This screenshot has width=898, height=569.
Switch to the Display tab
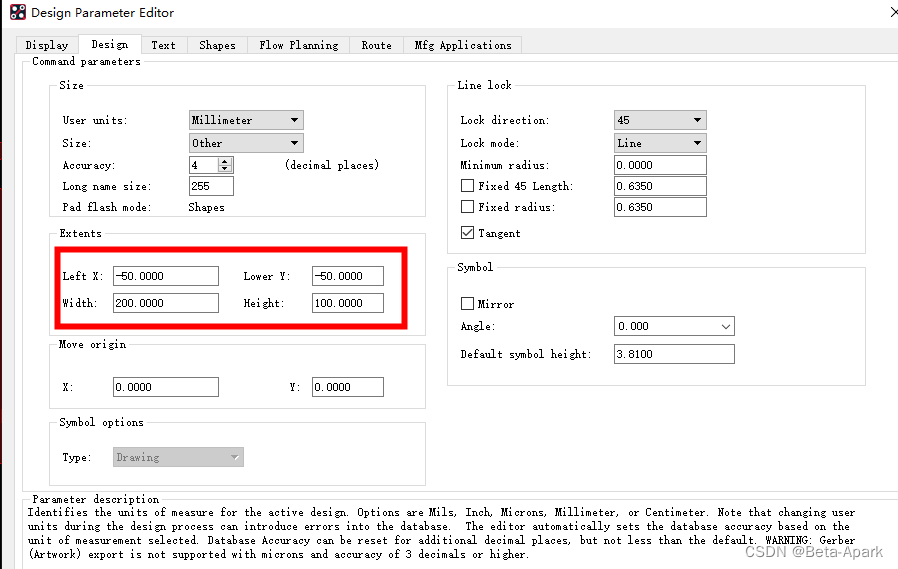47,45
